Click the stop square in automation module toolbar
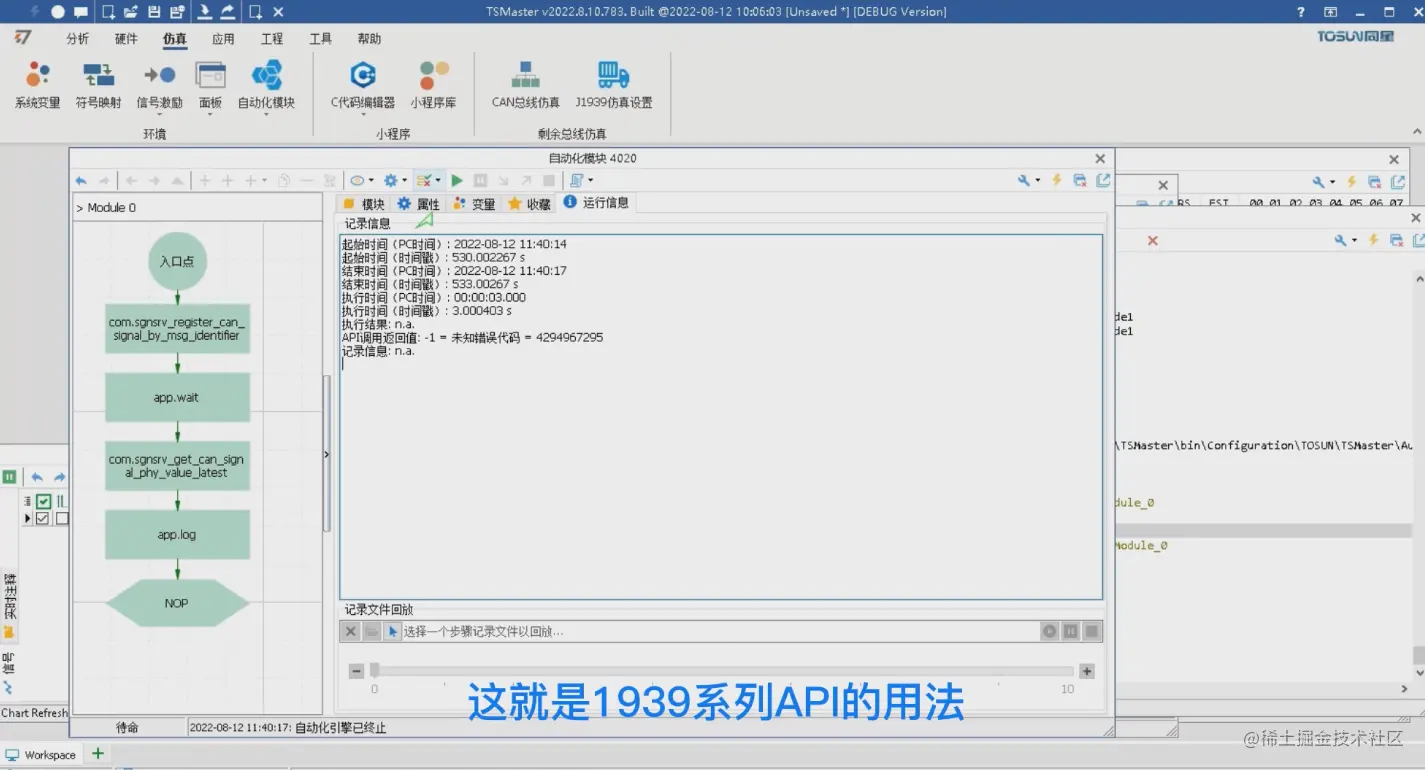 tap(549, 181)
